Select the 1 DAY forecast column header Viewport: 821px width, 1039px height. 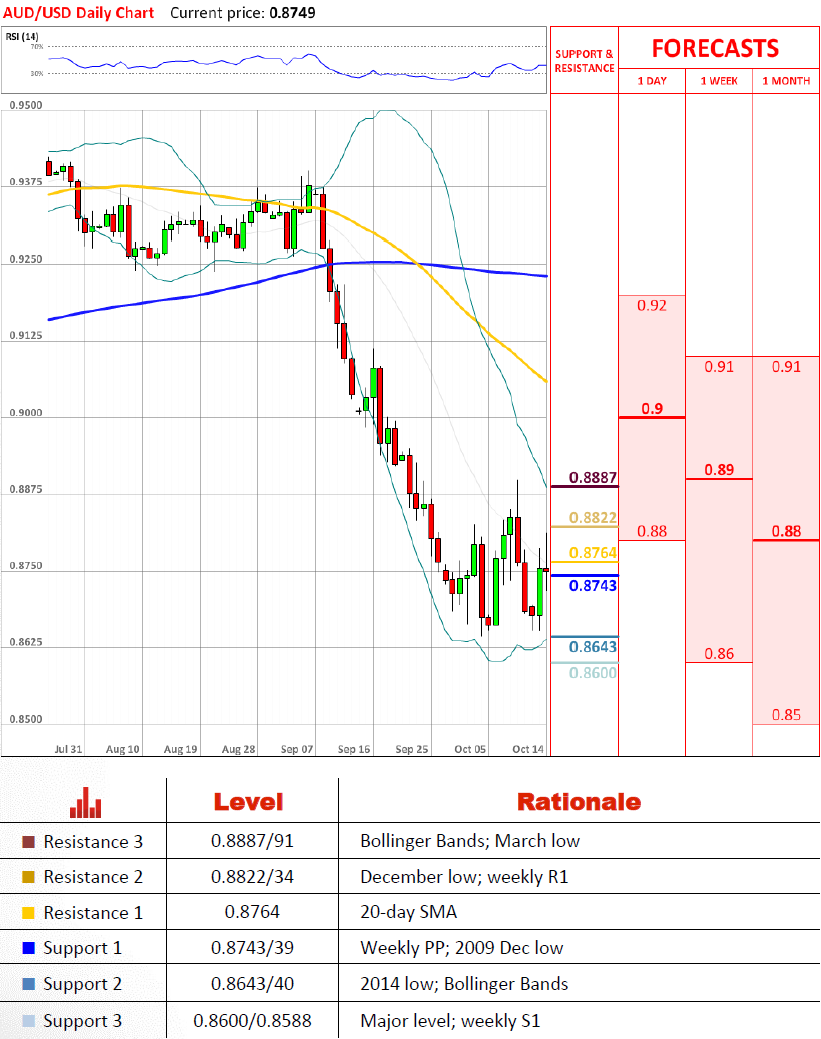click(x=652, y=81)
